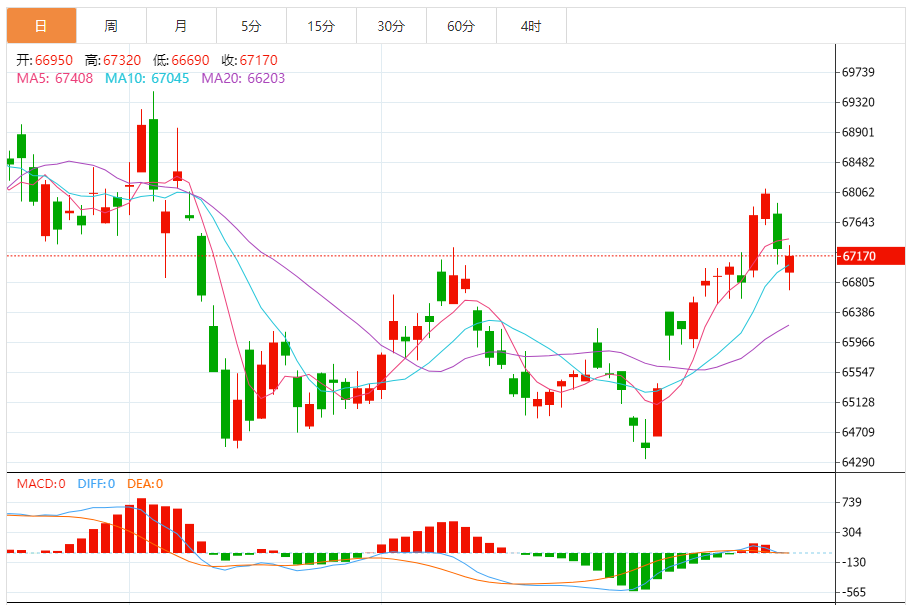Click the 68062 price axis label
The width and height of the screenshot is (909, 605).
pos(858,192)
